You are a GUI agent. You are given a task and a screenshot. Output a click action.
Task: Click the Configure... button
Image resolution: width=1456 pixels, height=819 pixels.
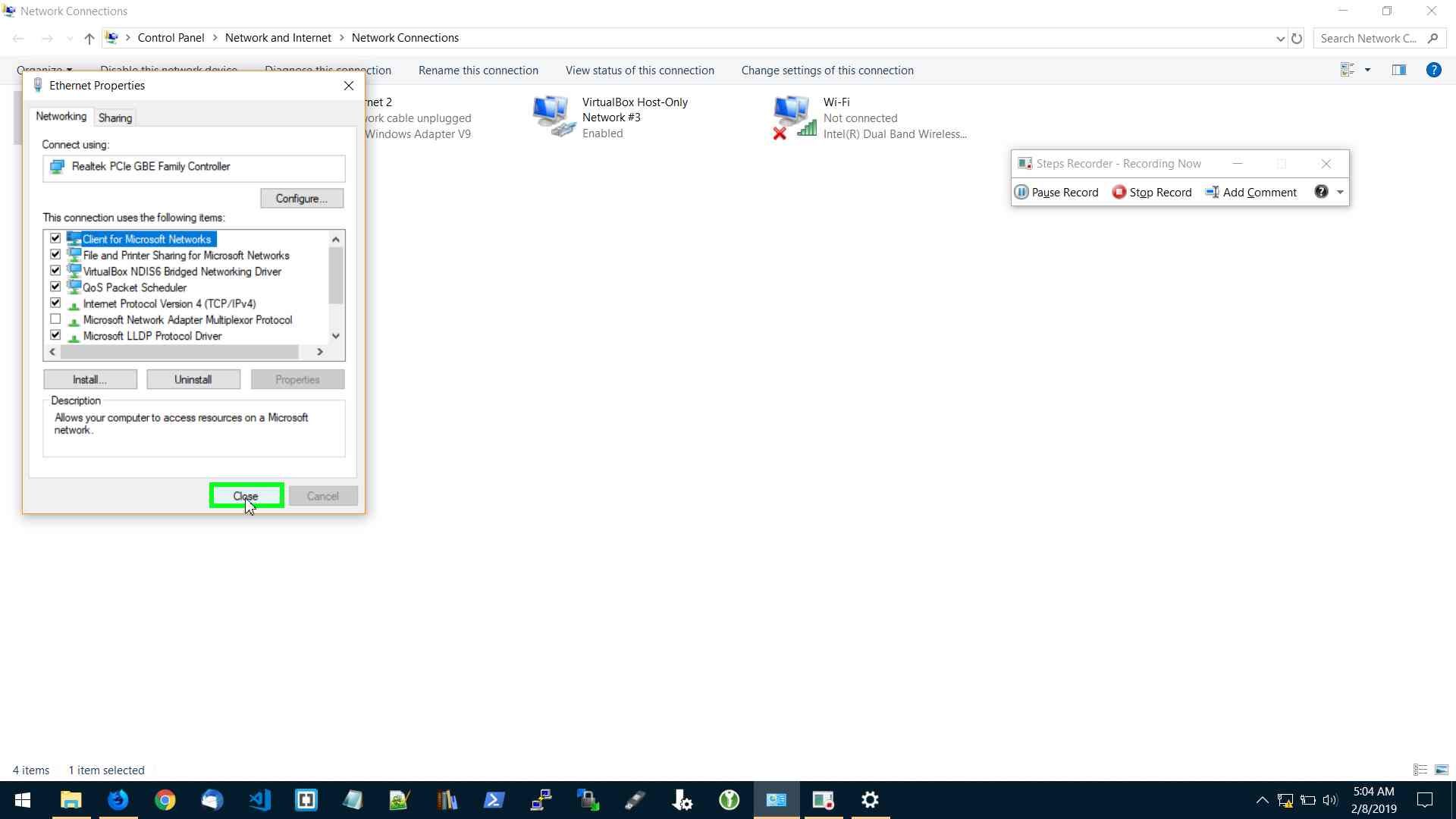pos(302,198)
